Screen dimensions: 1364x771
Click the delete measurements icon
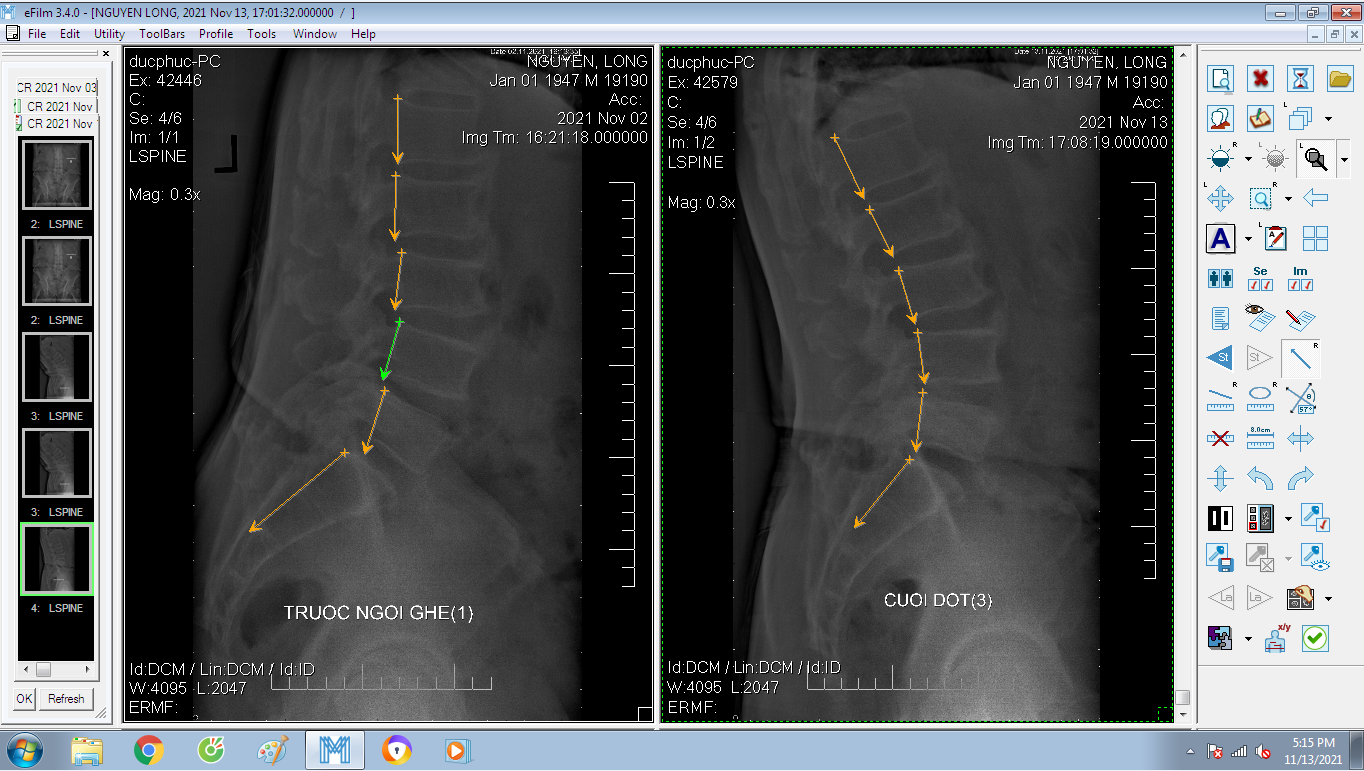tap(1220, 438)
